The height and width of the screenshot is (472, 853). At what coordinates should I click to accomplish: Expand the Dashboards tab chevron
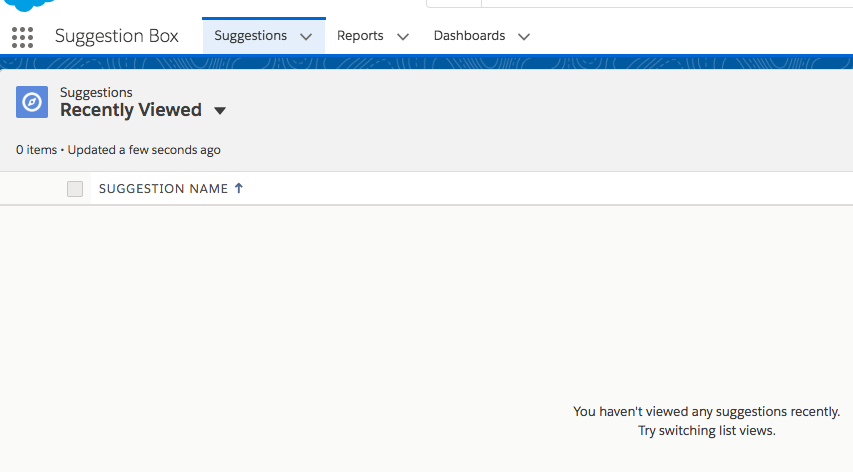coord(523,37)
